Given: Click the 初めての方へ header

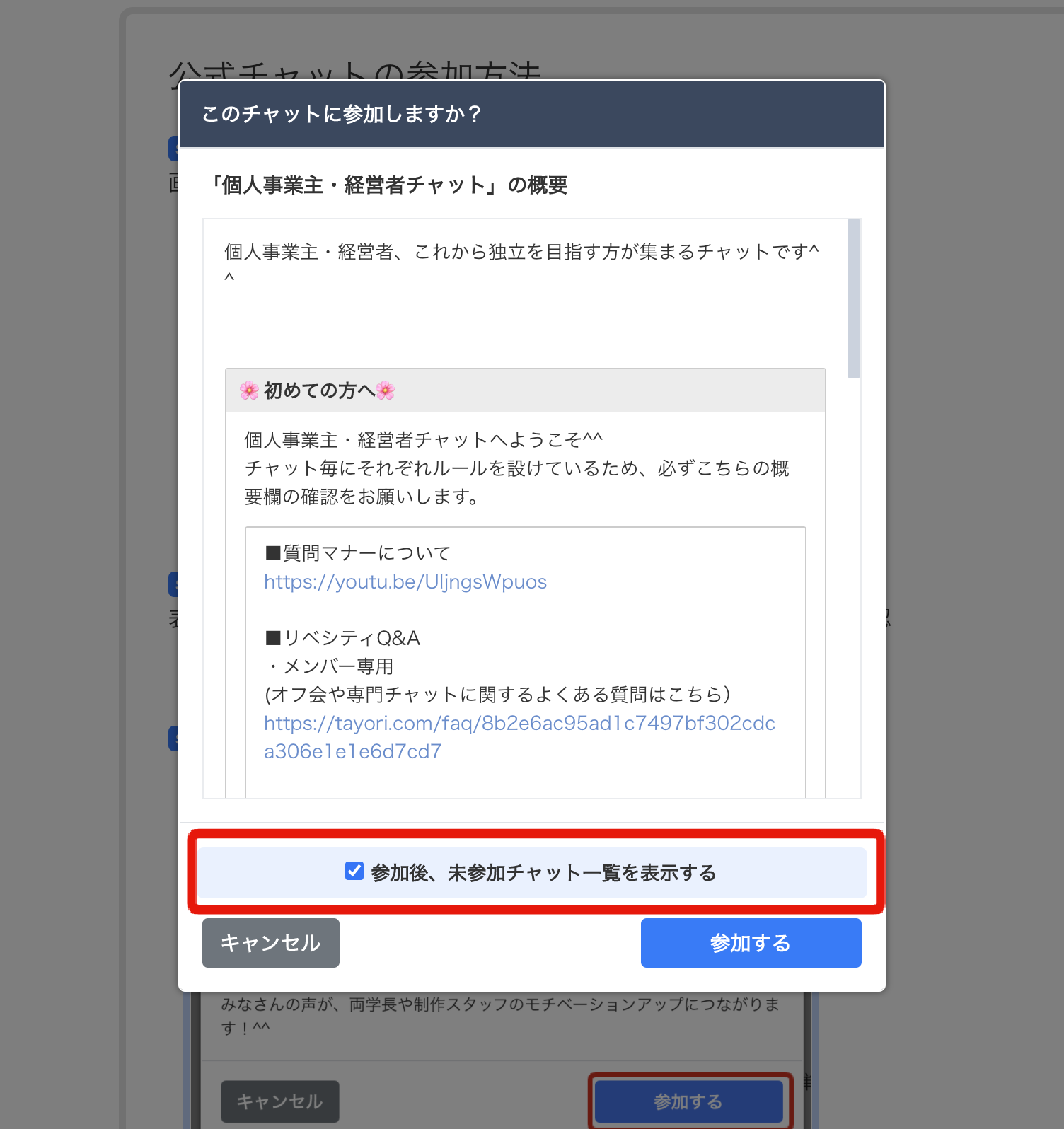Looking at the screenshot, I should 525,390.
